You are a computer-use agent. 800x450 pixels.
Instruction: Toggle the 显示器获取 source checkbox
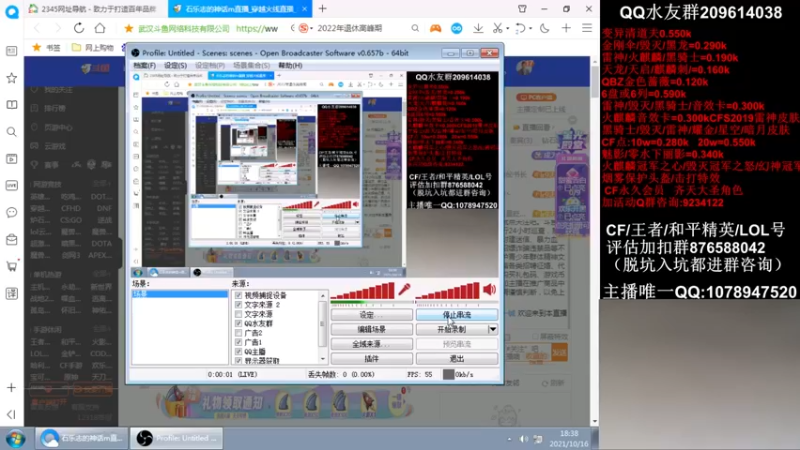click(238, 361)
